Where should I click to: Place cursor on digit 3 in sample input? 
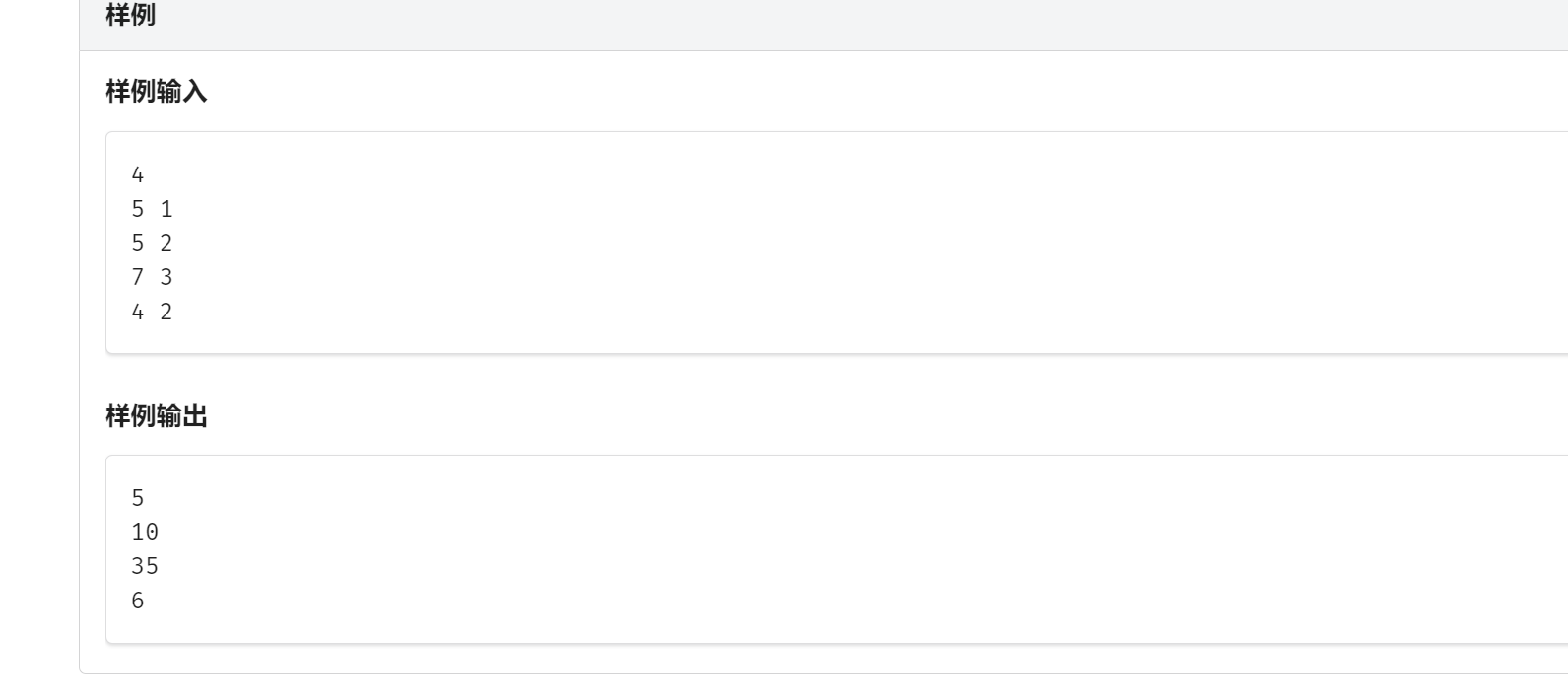coord(166,277)
